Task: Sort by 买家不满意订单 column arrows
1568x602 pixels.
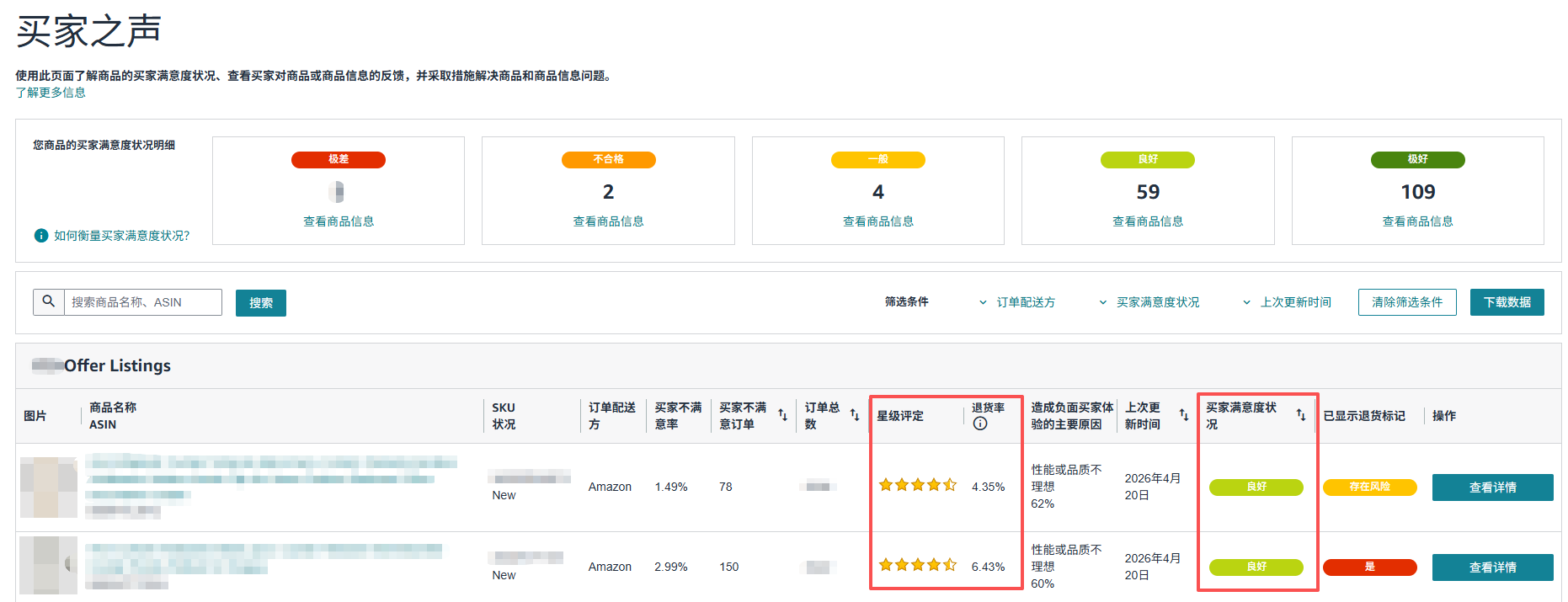Action: [782, 415]
